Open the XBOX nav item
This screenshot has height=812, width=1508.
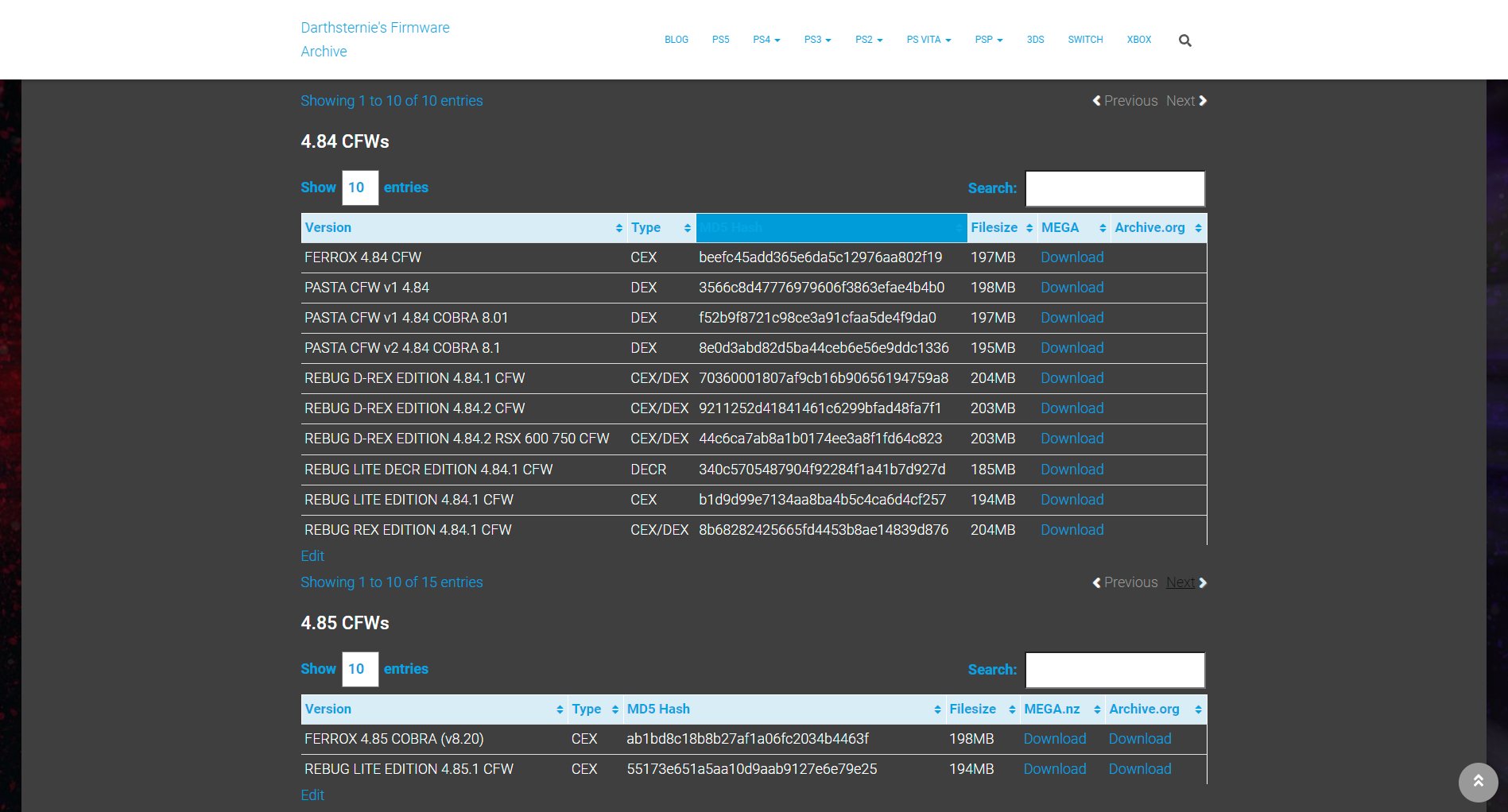(x=1138, y=40)
